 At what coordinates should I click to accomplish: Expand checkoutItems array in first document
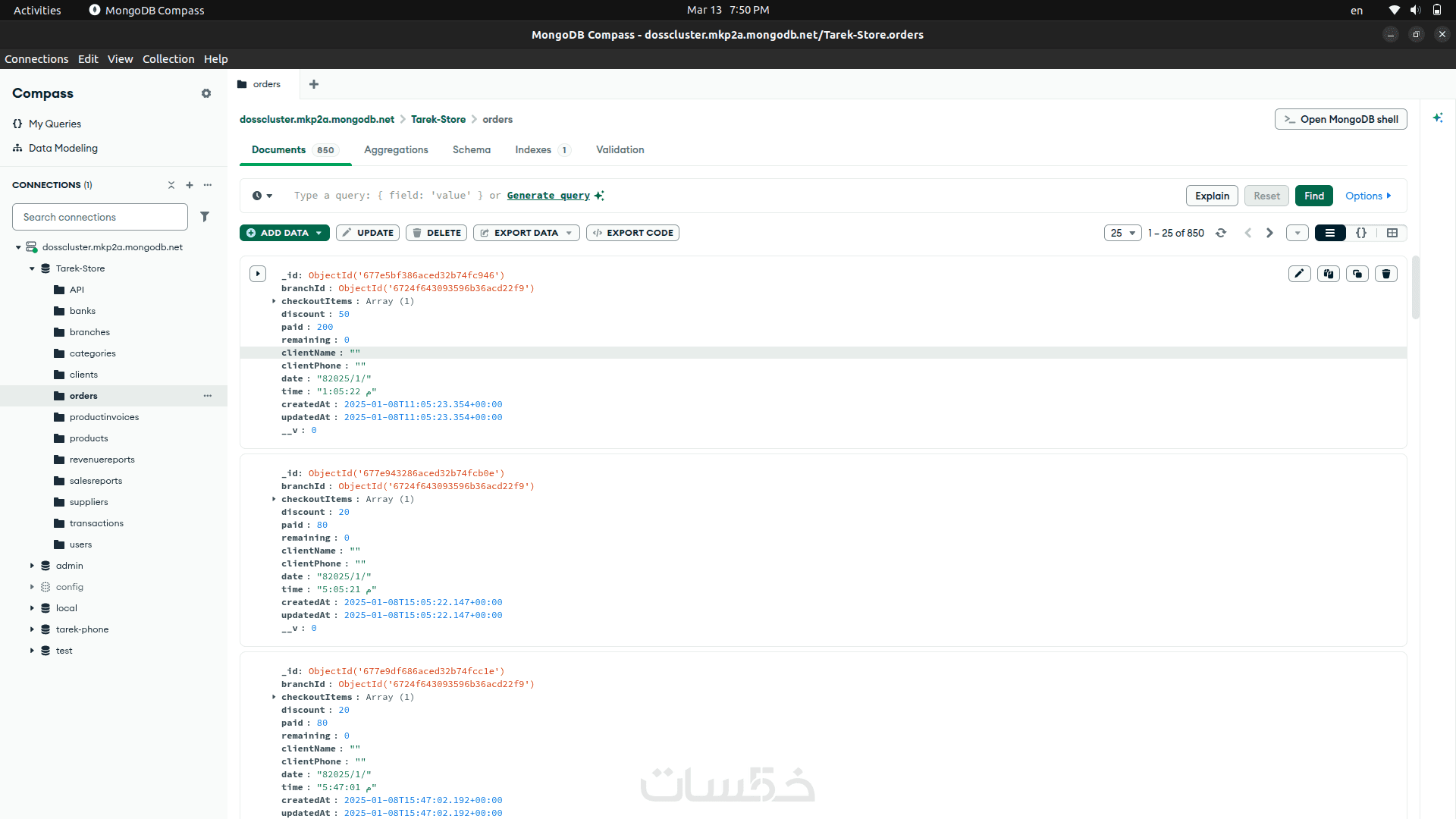pyautogui.click(x=274, y=301)
